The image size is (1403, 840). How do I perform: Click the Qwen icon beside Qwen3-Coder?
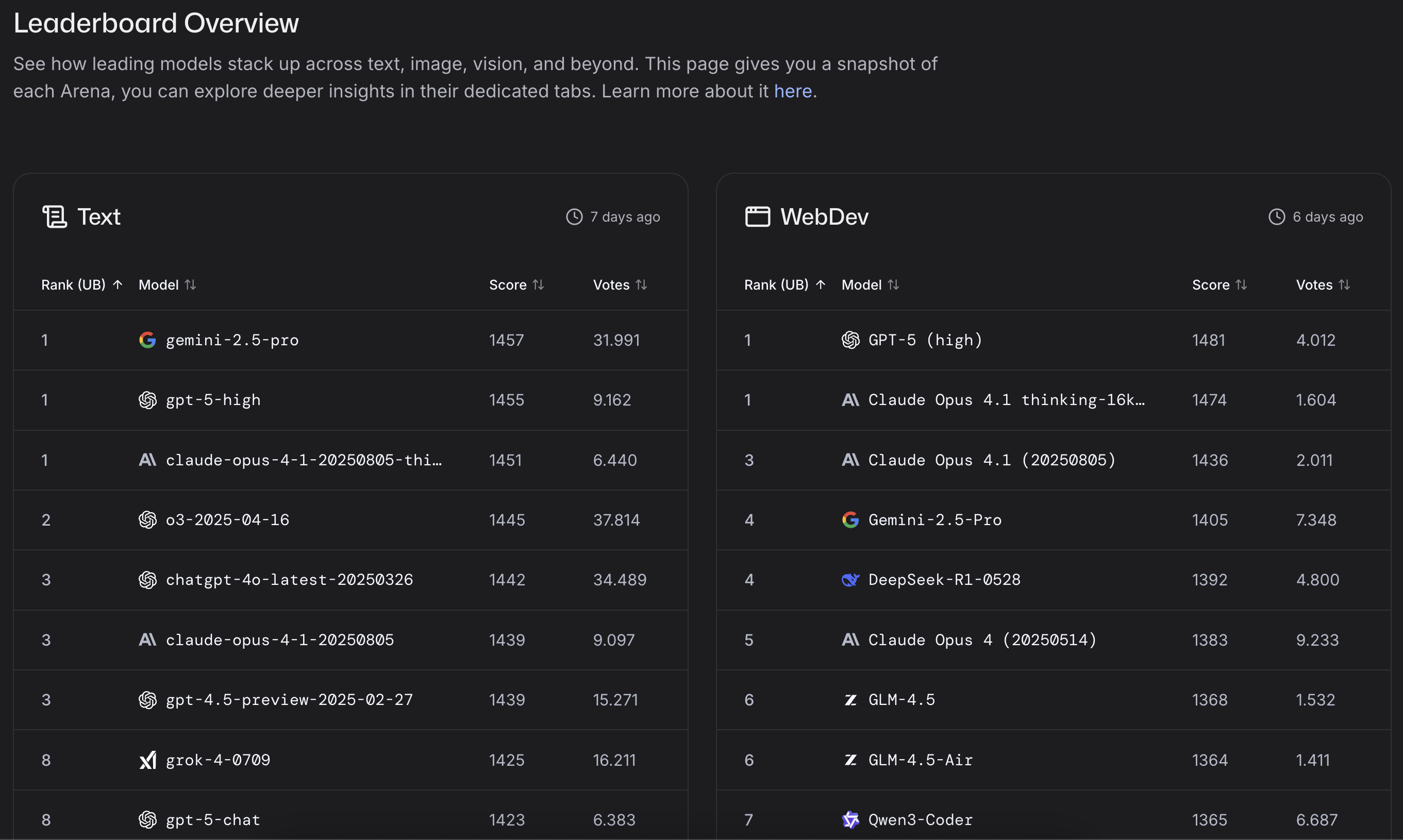point(851,819)
